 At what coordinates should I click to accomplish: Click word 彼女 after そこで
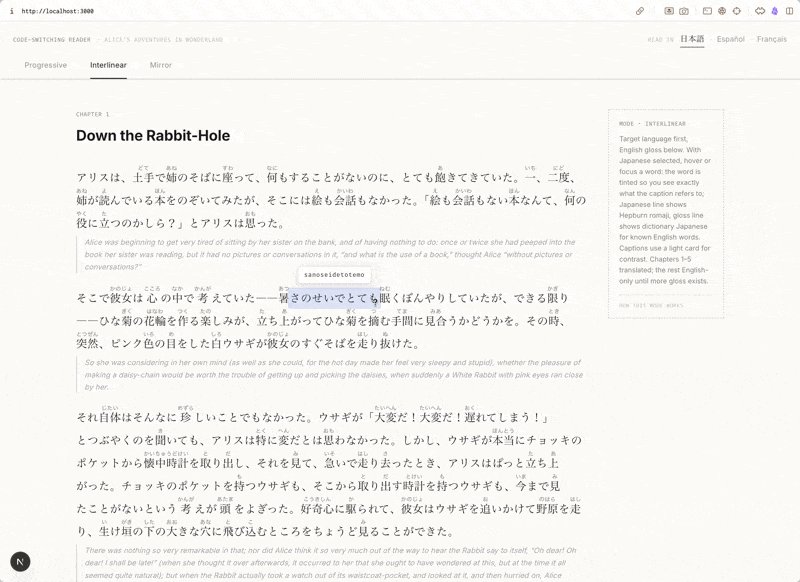pos(121,298)
